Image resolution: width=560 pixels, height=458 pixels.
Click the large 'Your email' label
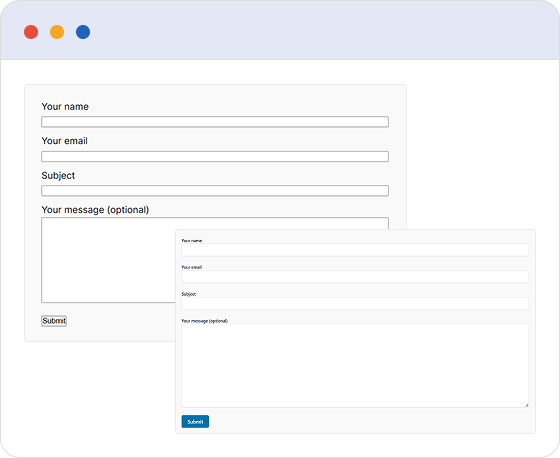(65, 141)
